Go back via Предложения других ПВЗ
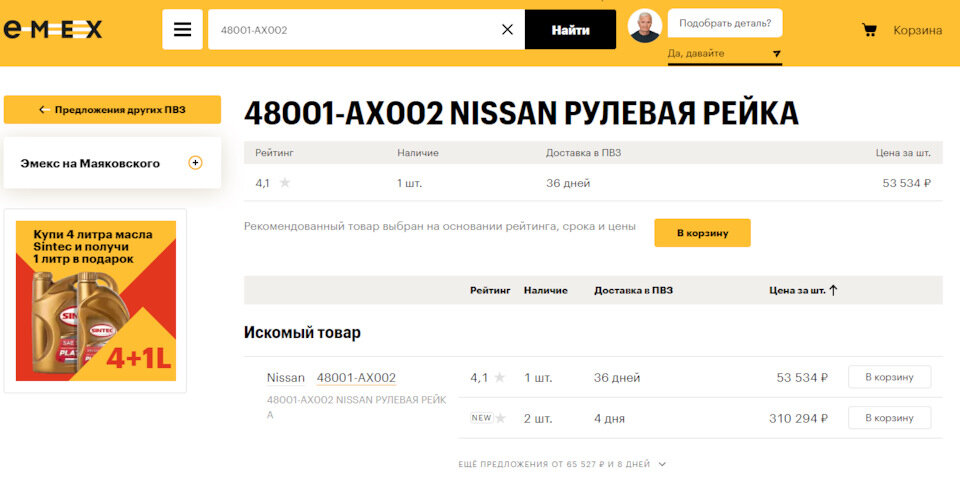960x480 pixels. pyautogui.click(x=112, y=110)
